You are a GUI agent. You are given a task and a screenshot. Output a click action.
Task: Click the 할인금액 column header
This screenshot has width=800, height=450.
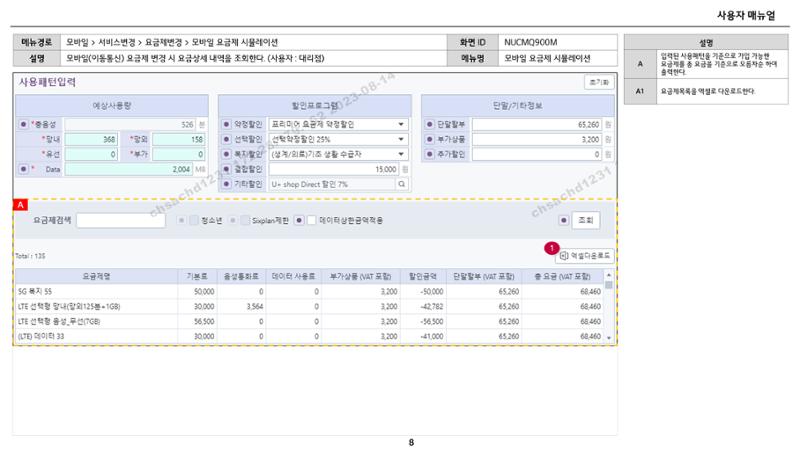[423, 276]
